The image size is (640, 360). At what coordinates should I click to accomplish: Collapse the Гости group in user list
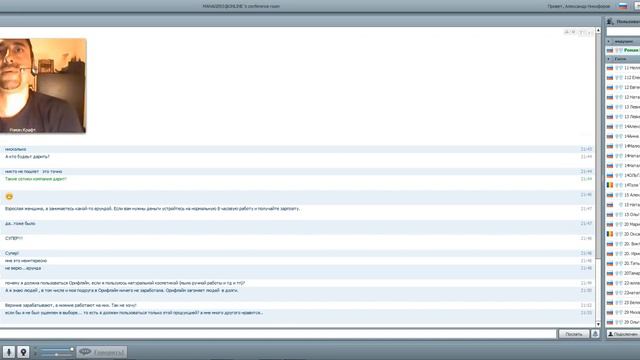tap(609, 59)
